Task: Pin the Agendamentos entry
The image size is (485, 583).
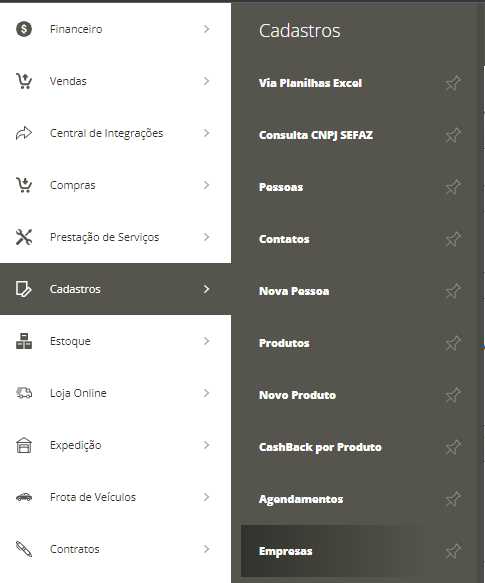Action: coord(453,499)
